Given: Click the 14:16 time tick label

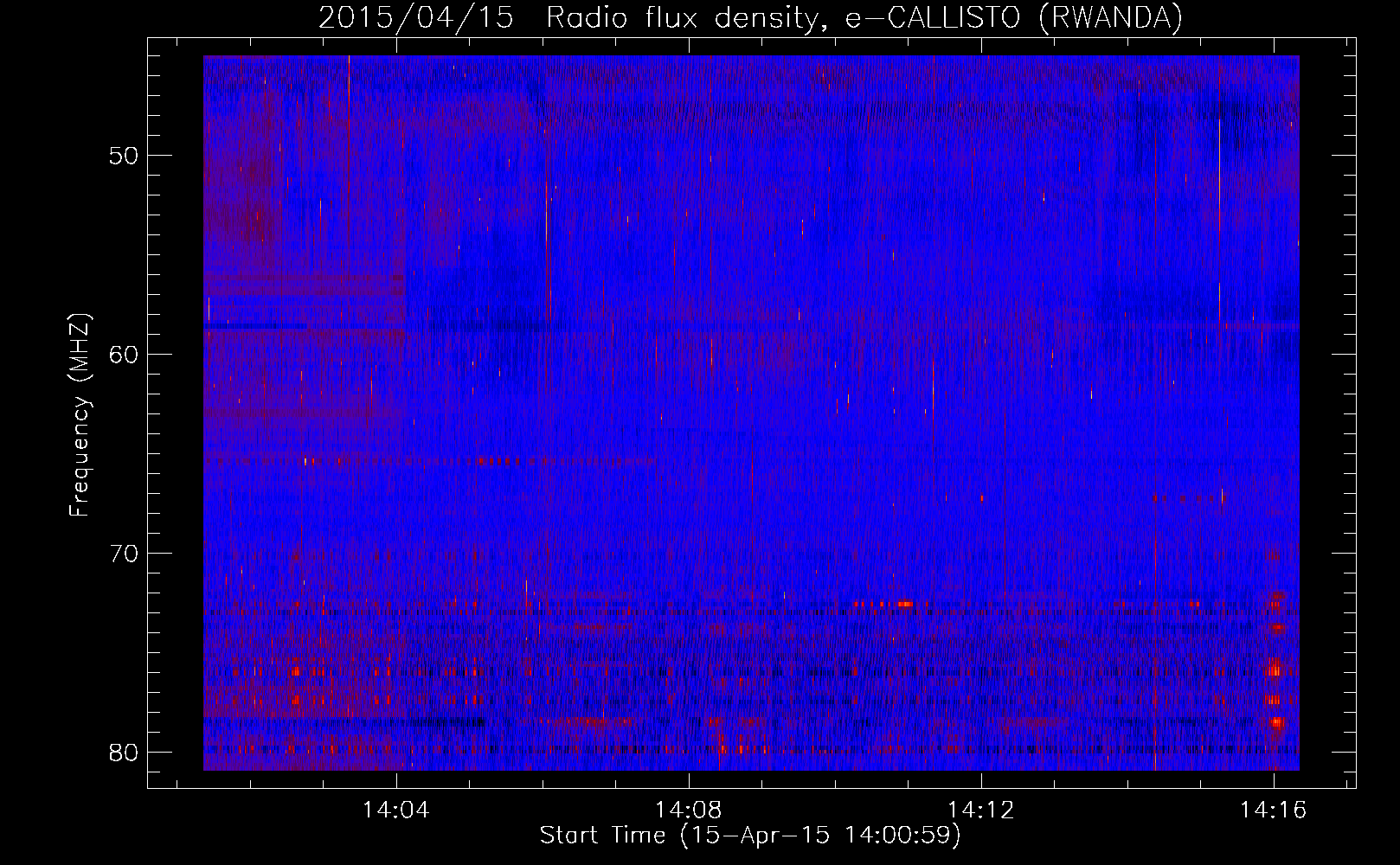Looking at the screenshot, I should [x=1273, y=811].
